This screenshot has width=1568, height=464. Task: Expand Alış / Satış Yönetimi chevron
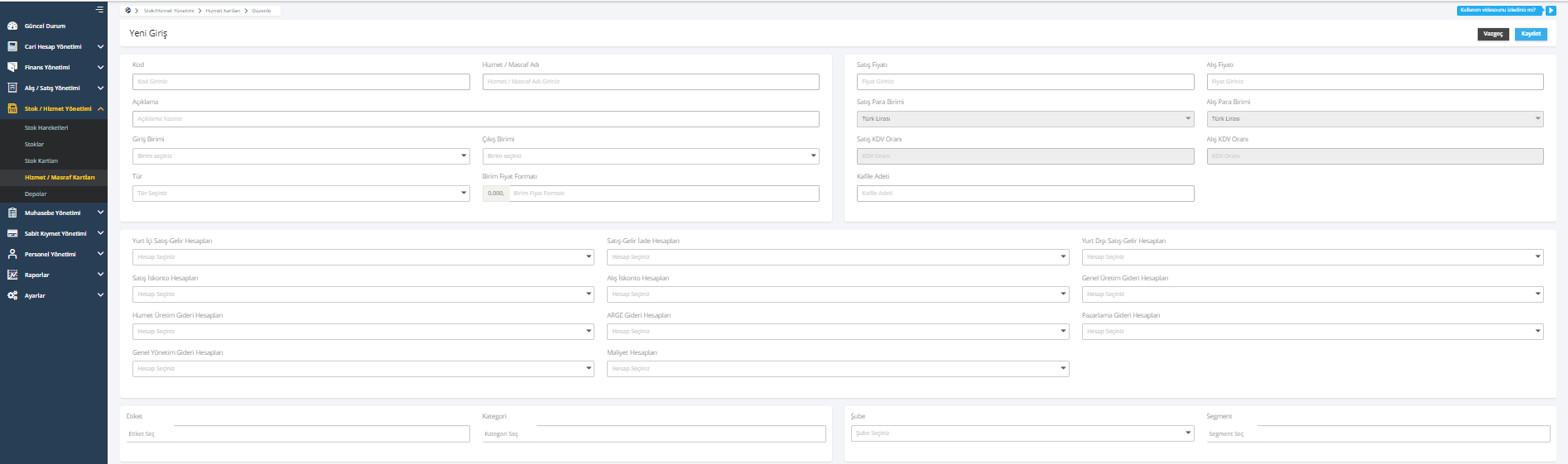point(100,88)
